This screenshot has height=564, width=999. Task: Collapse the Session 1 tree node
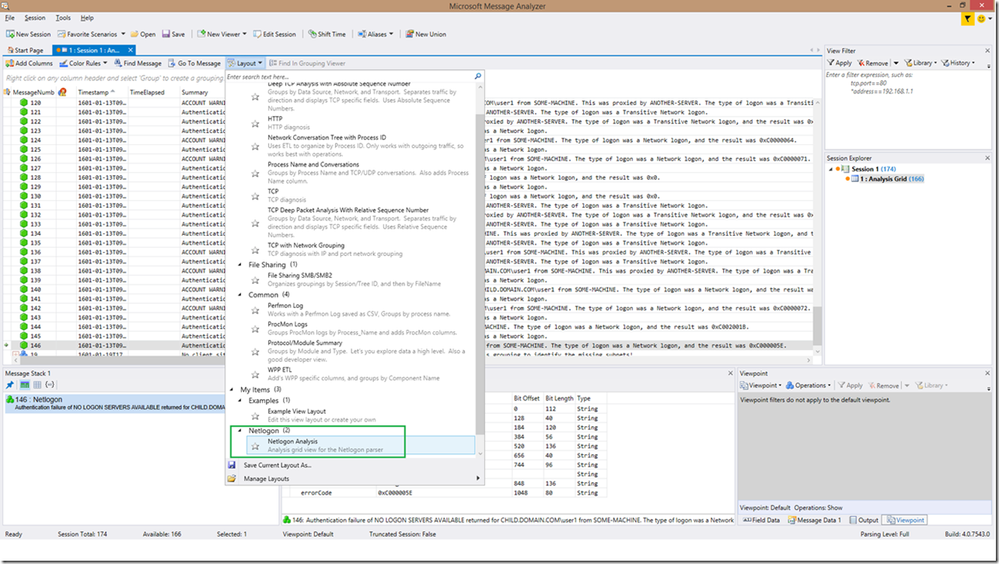click(831, 170)
